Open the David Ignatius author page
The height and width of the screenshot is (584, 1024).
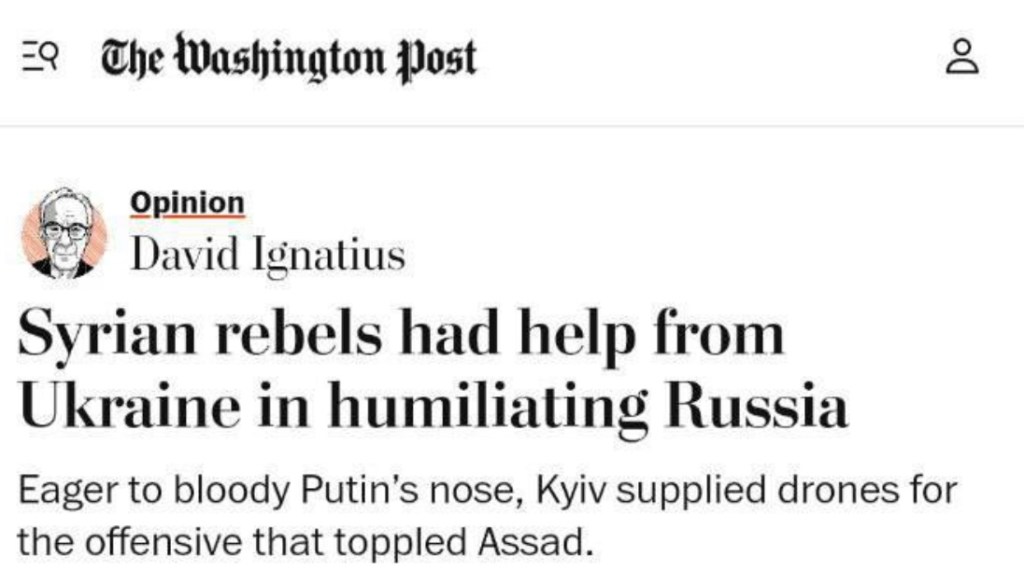click(268, 255)
